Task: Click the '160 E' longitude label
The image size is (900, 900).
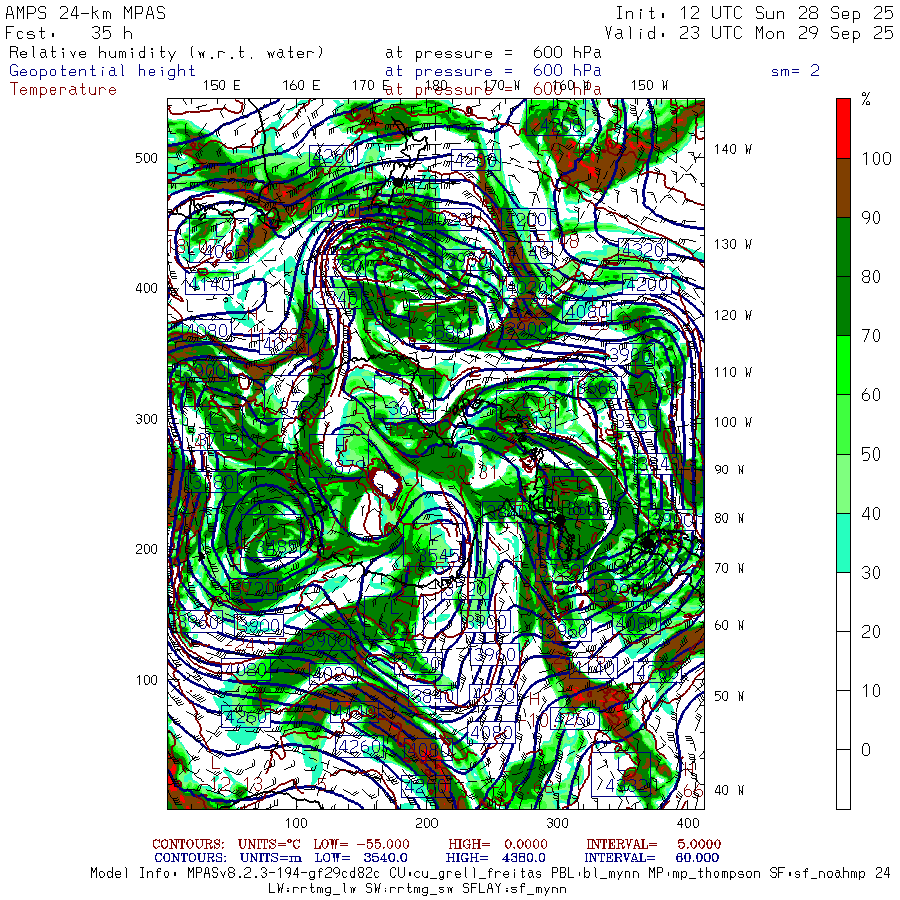Action: (x=301, y=86)
